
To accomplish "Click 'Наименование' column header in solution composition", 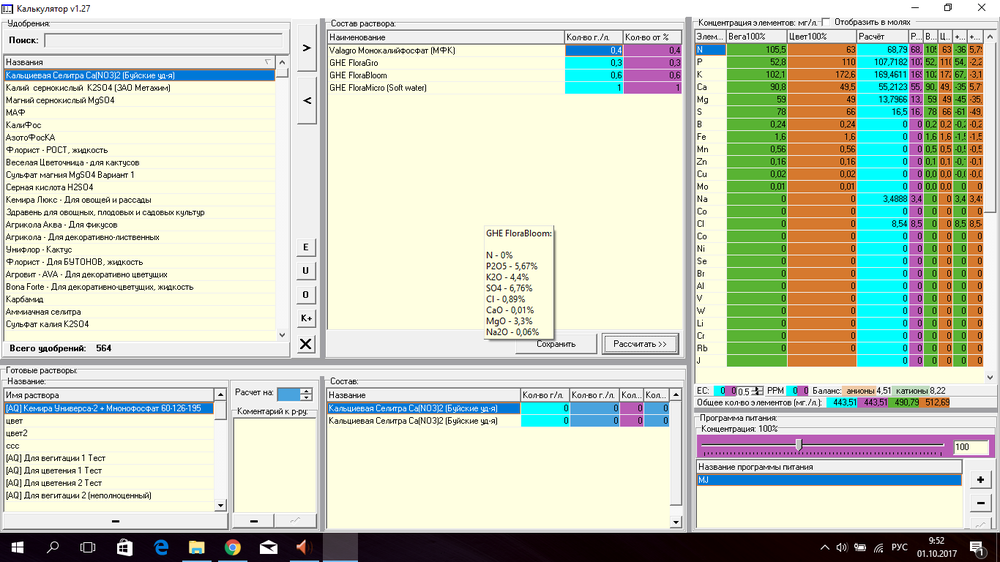I will click(x=446, y=37).
